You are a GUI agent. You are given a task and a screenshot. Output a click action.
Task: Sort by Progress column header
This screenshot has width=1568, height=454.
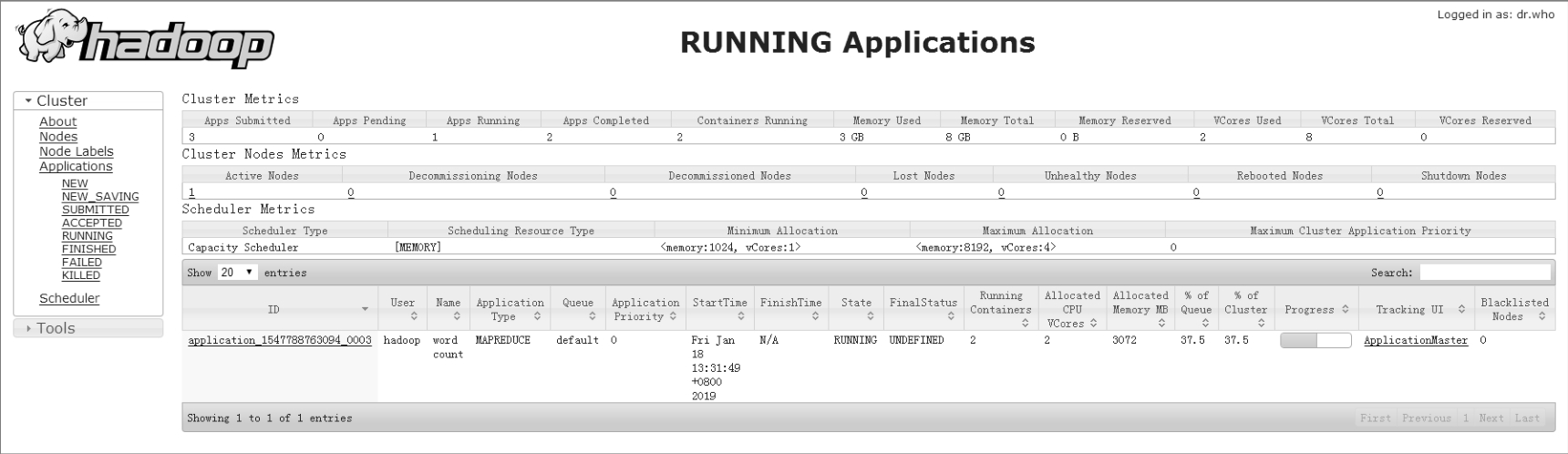[x=1315, y=310]
